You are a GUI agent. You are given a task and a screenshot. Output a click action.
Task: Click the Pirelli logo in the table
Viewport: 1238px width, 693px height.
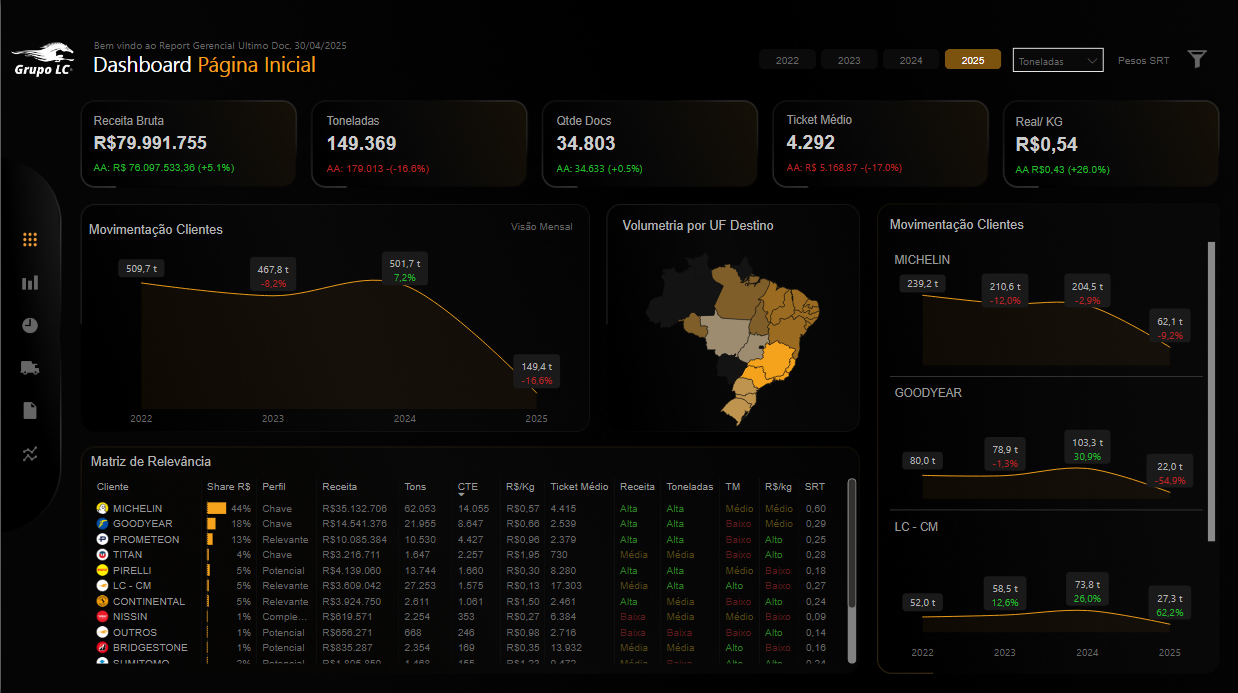pos(102,570)
